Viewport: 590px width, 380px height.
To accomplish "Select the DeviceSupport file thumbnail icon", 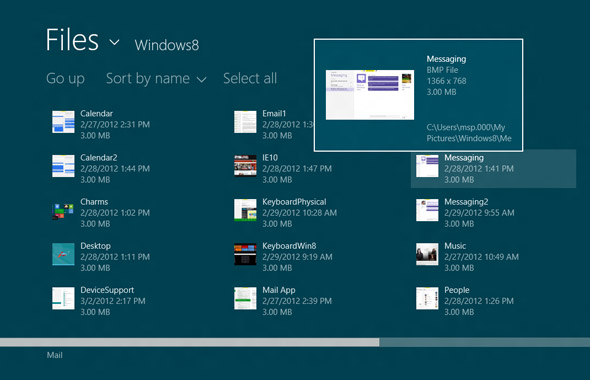I will coord(63,298).
